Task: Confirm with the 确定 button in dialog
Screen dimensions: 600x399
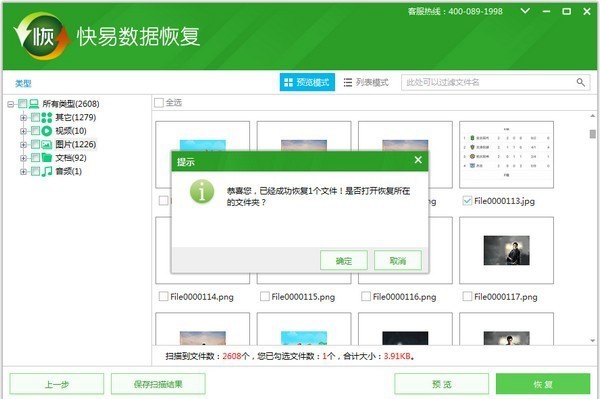Action: pyautogui.click(x=344, y=261)
